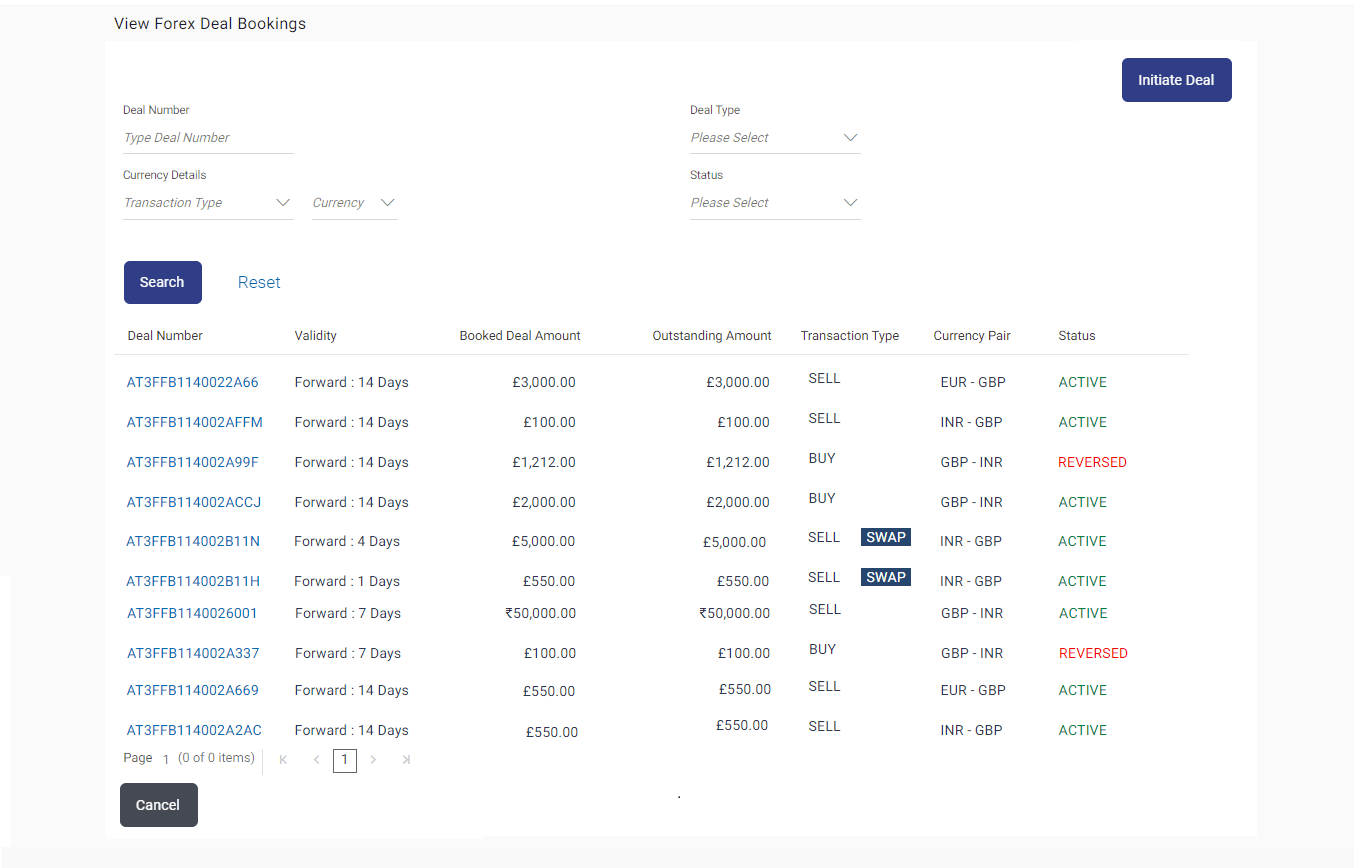1354x868 pixels.
Task: Open deal AT3FFB114002B11H
Action: coord(193,581)
